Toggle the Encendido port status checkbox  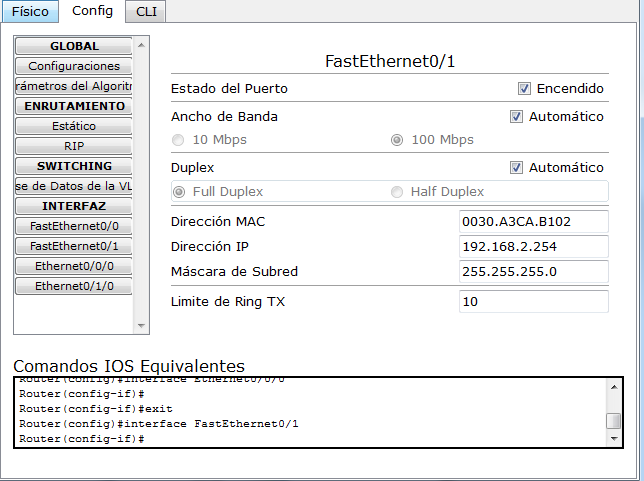point(524,88)
